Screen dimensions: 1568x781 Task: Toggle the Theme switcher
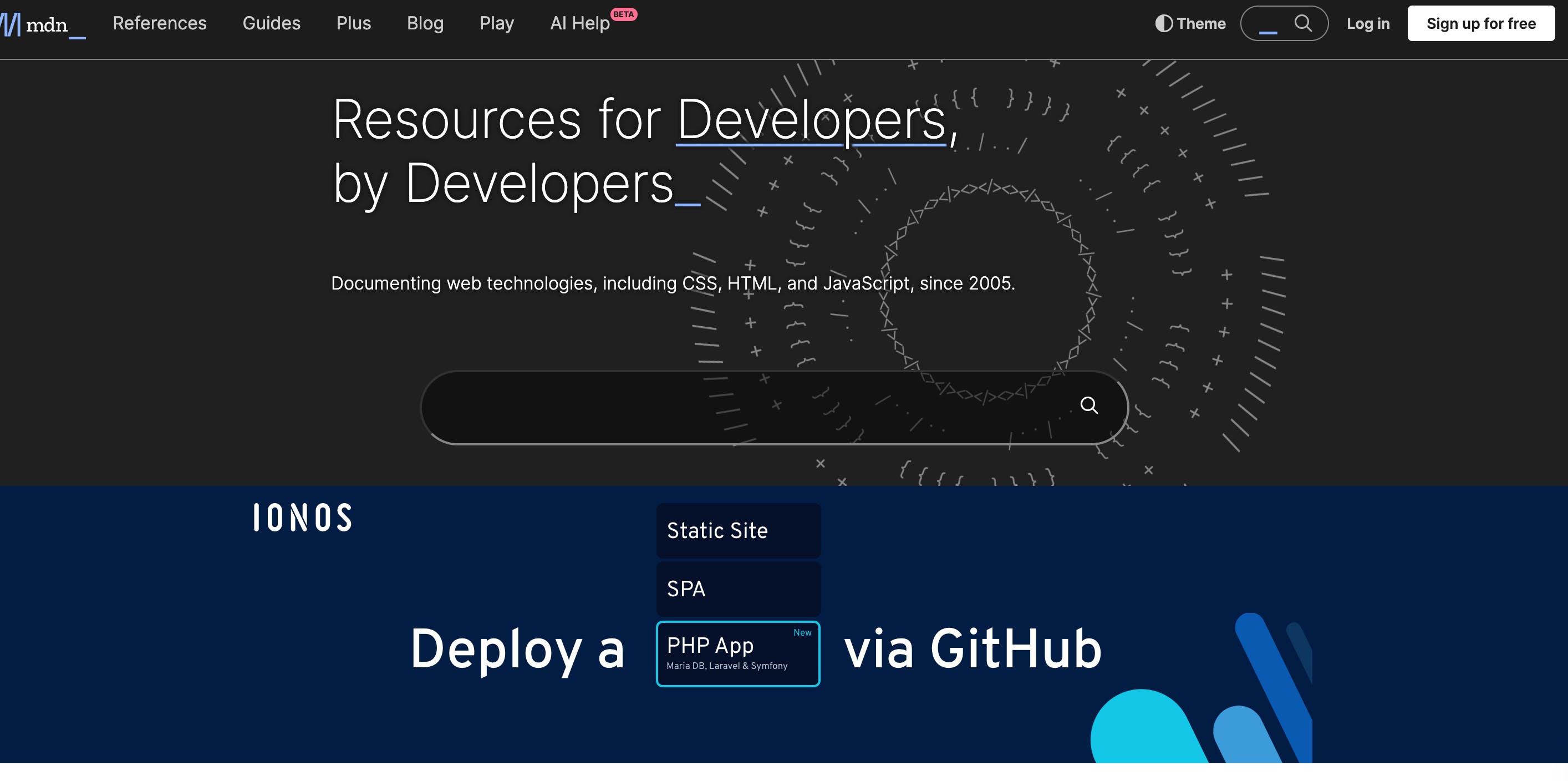pos(1190,23)
